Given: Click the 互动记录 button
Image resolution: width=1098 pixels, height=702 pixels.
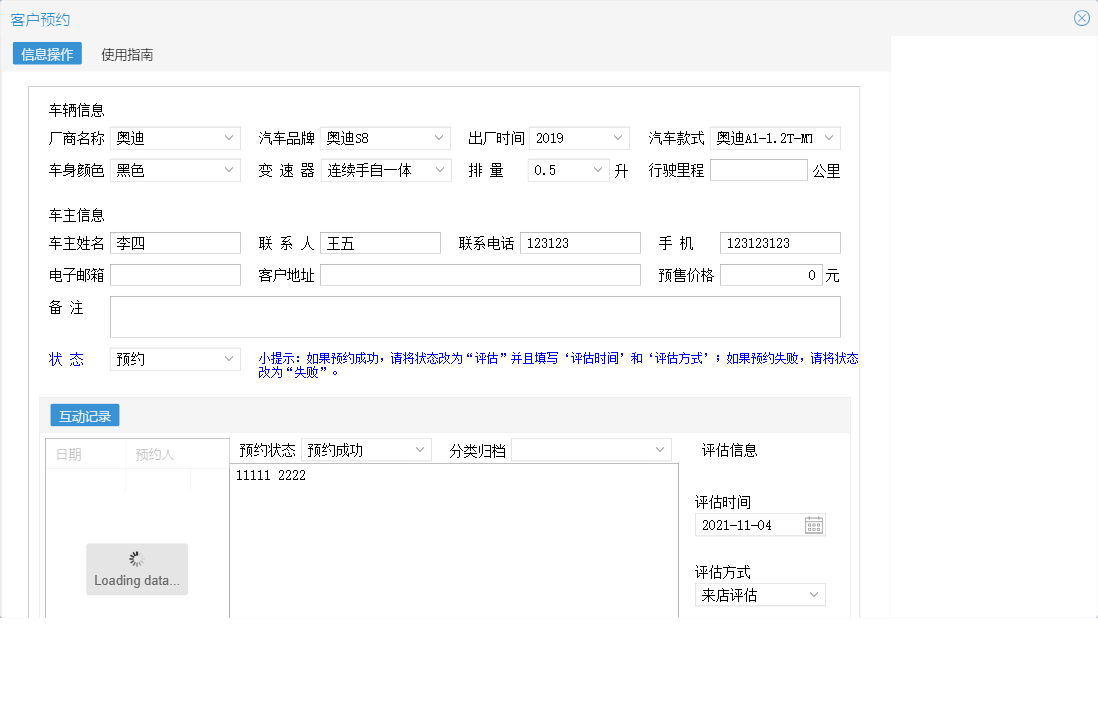Looking at the screenshot, I should [x=84, y=415].
